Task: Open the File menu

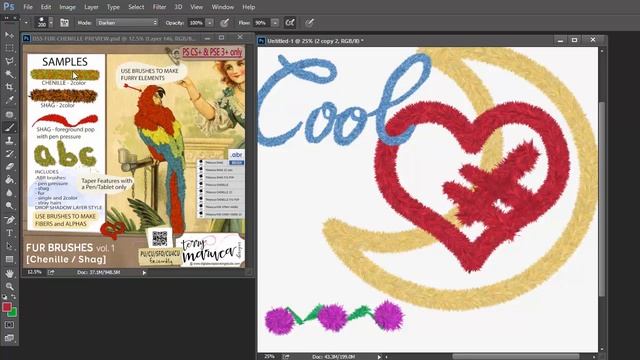Action: [x=28, y=7]
